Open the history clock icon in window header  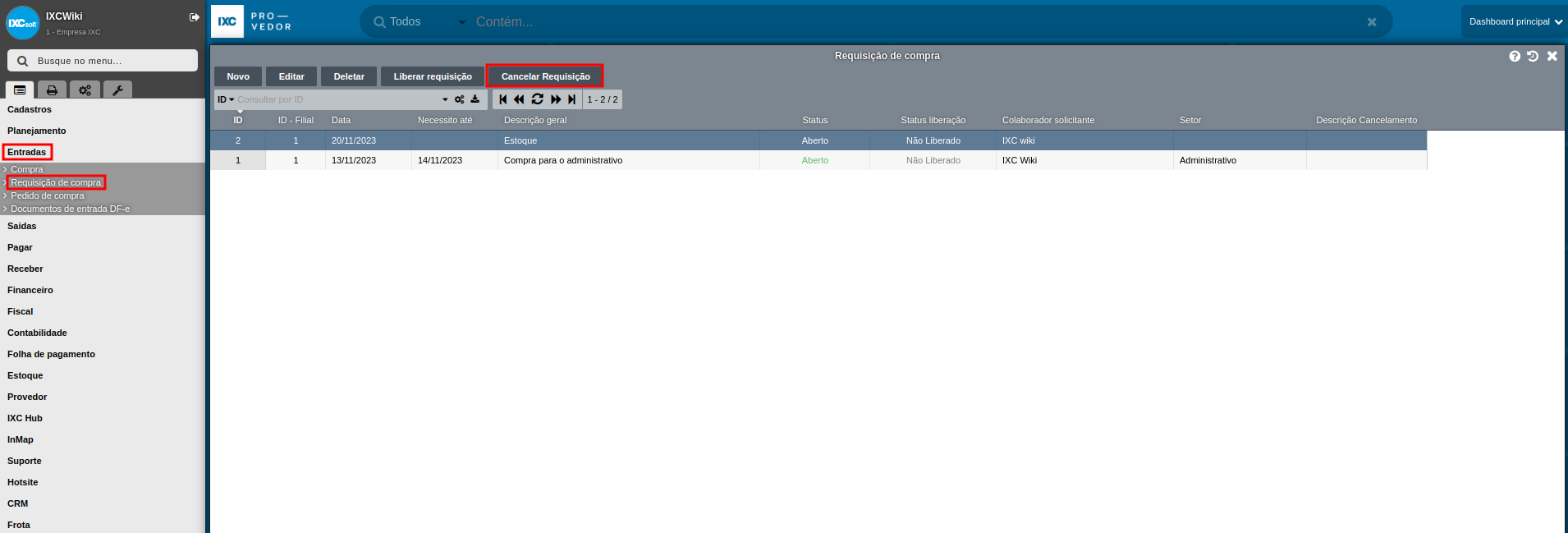pos(1533,56)
